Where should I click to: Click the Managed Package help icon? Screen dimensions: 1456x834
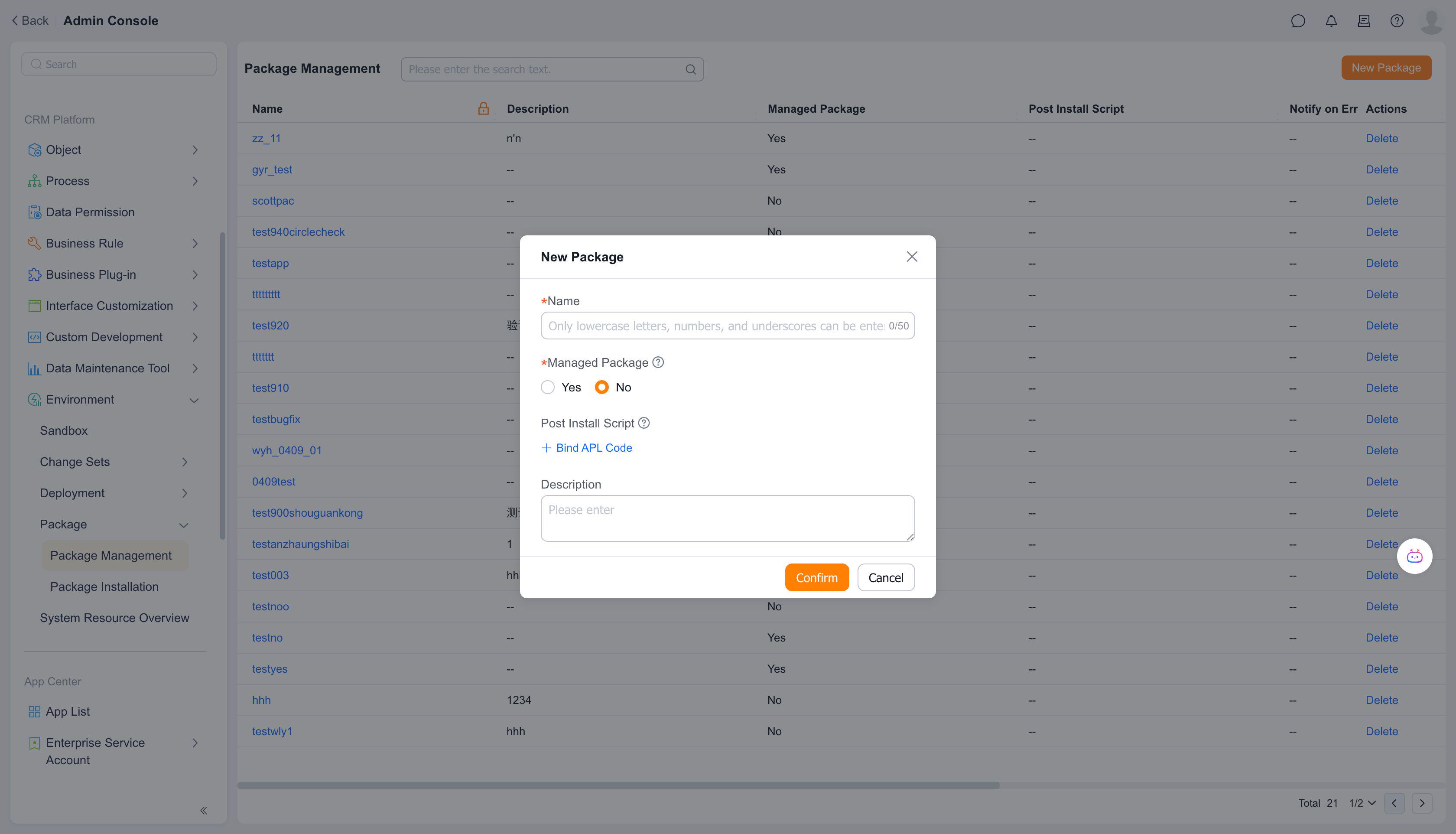(x=658, y=362)
